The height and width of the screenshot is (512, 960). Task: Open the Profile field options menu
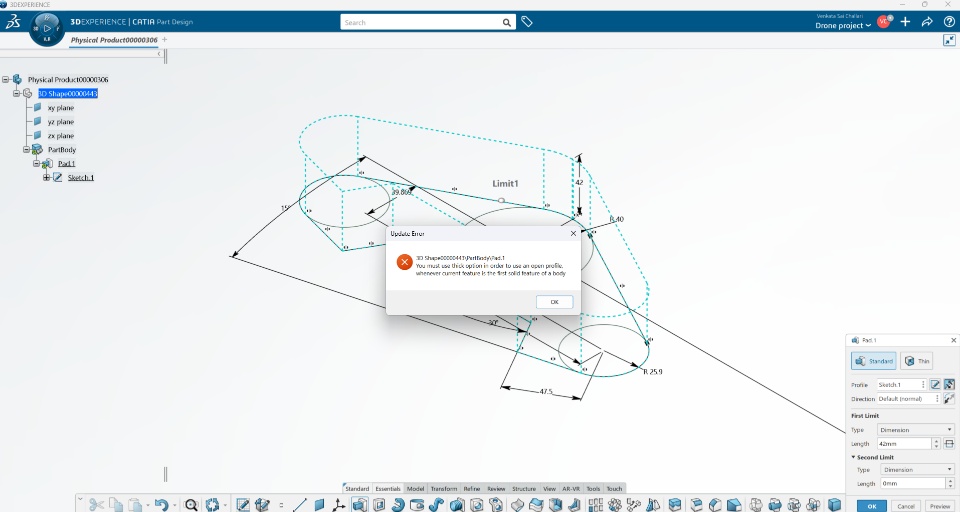coord(923,385)
